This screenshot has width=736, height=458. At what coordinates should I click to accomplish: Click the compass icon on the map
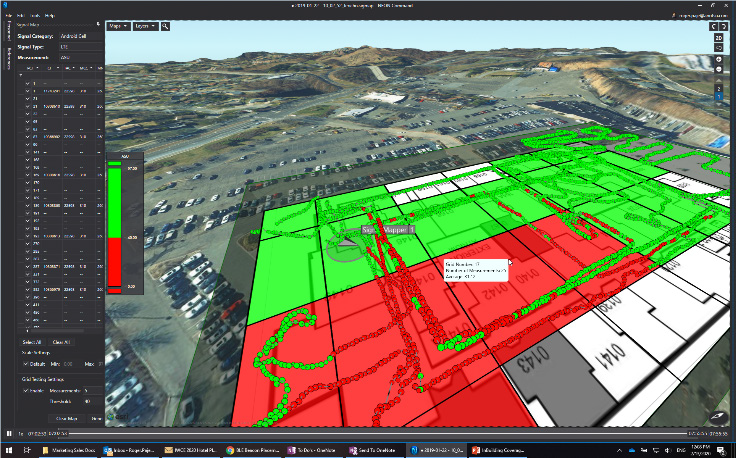tap(718, 416)
